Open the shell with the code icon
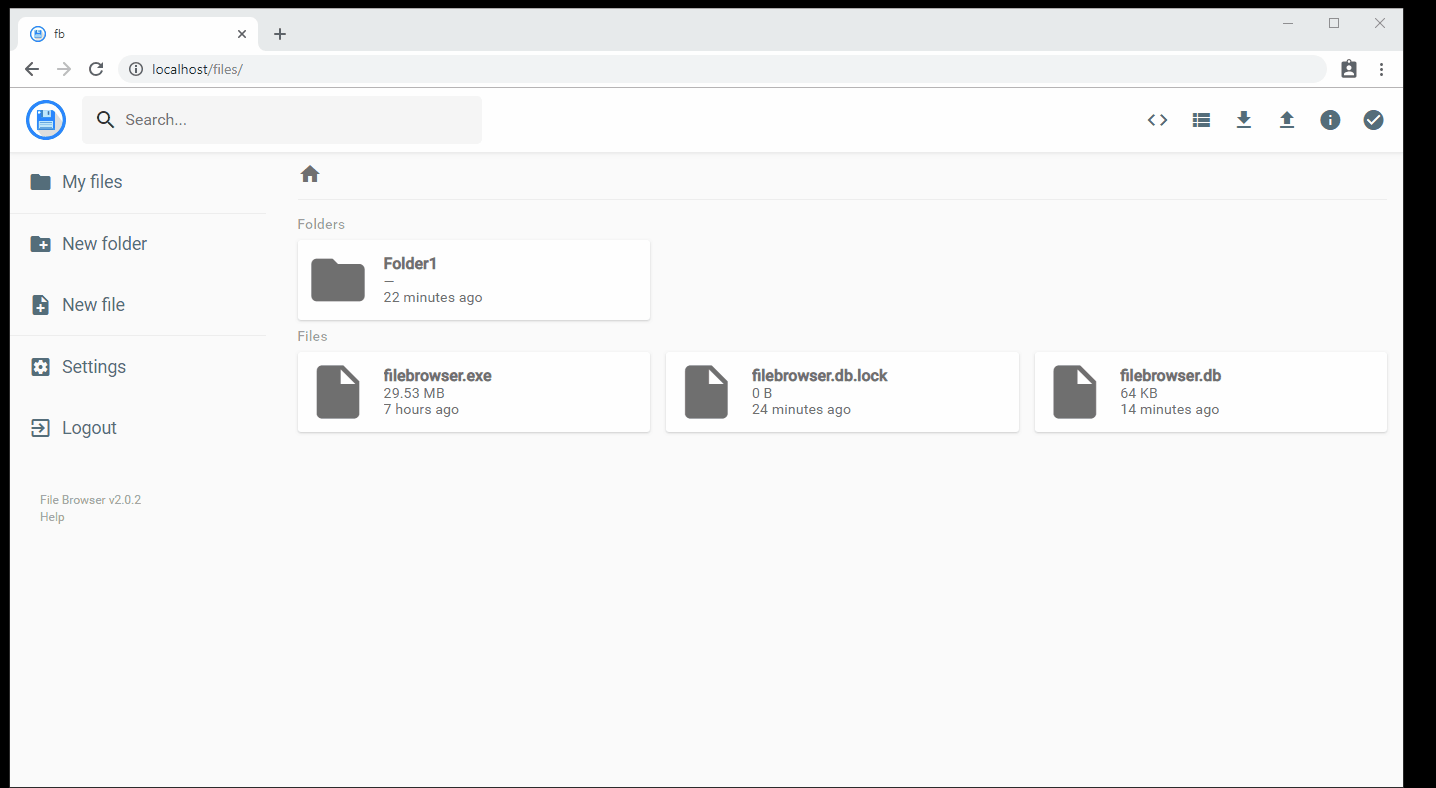 [x=1157, y=119]
